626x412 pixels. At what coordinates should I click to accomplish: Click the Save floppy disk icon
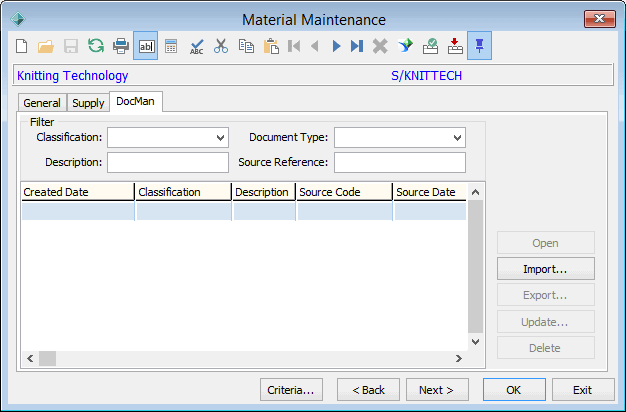71,46
